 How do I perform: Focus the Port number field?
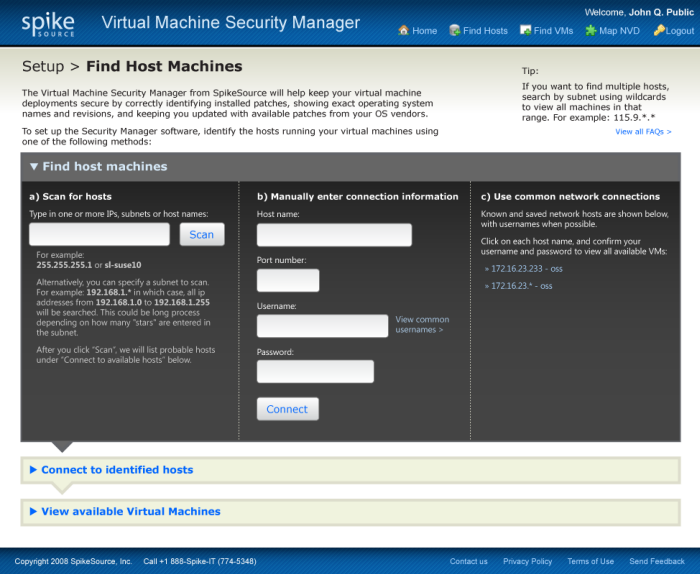(x=288, y=280)
